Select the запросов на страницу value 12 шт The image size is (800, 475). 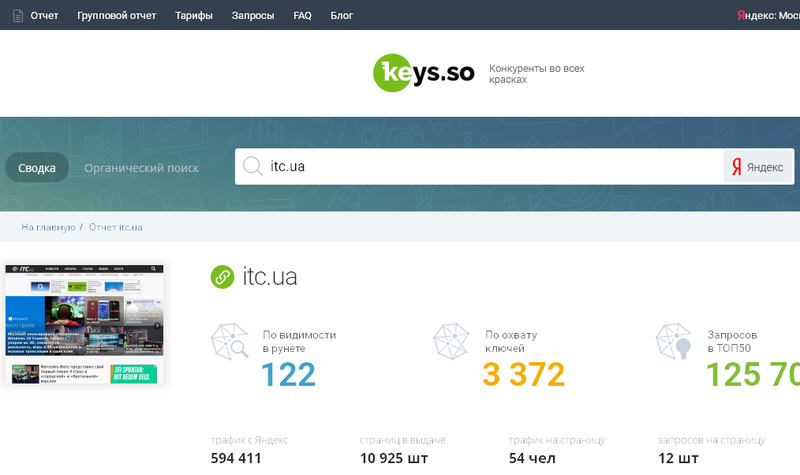(x=679, y=458)
